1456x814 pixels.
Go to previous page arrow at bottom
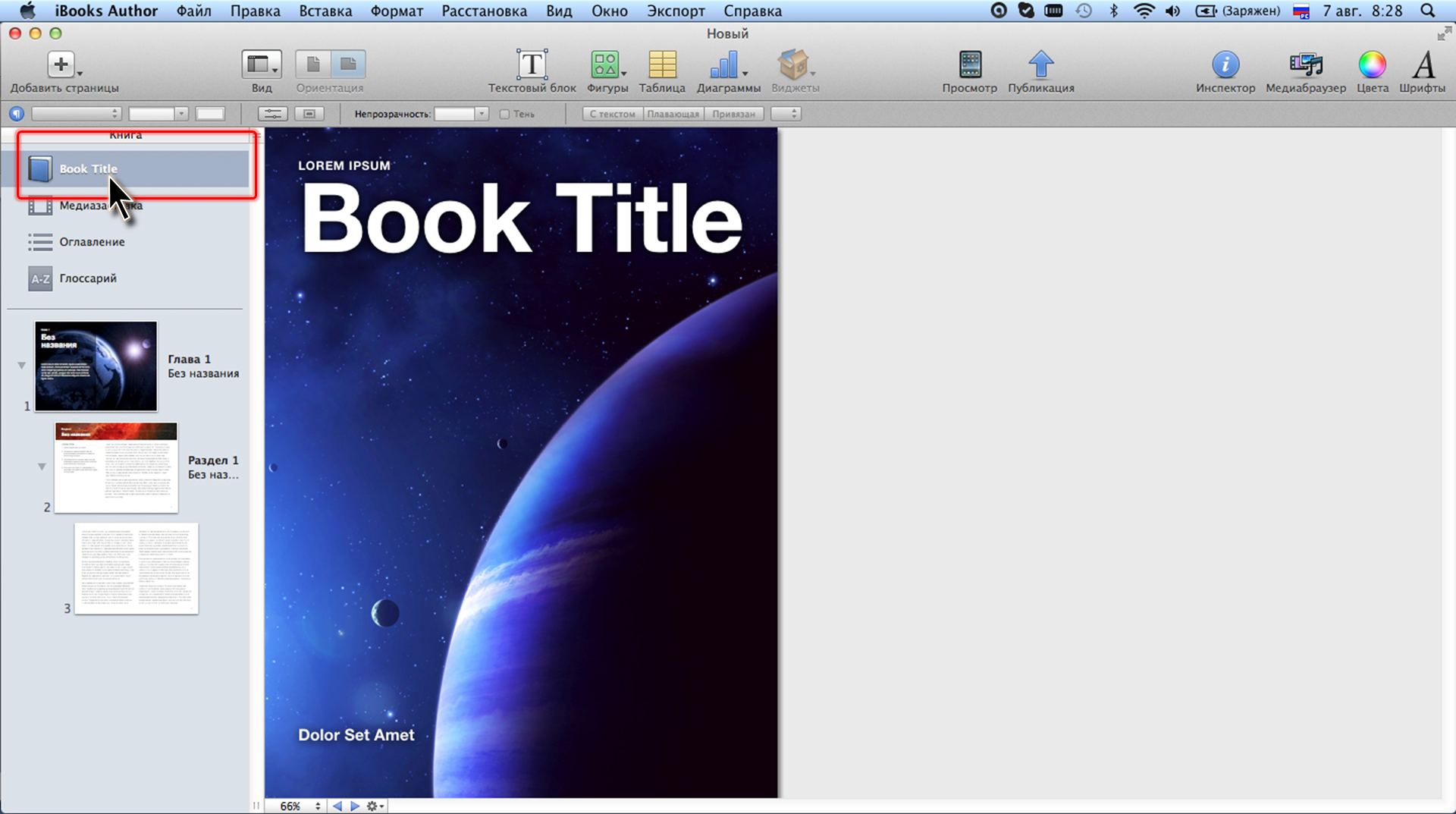click(337, 806)
